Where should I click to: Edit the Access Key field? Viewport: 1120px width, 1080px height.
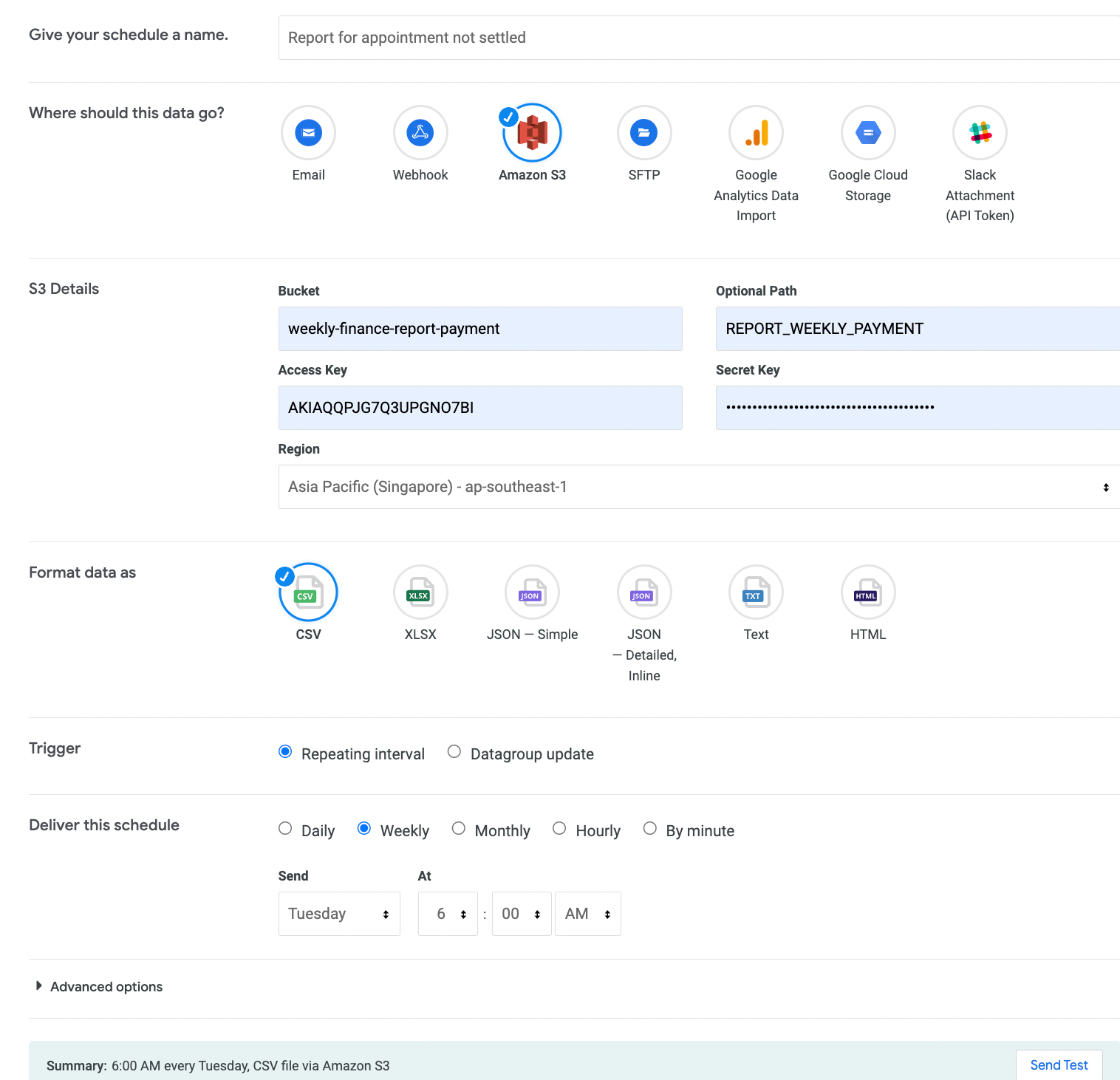click(480, 408)
